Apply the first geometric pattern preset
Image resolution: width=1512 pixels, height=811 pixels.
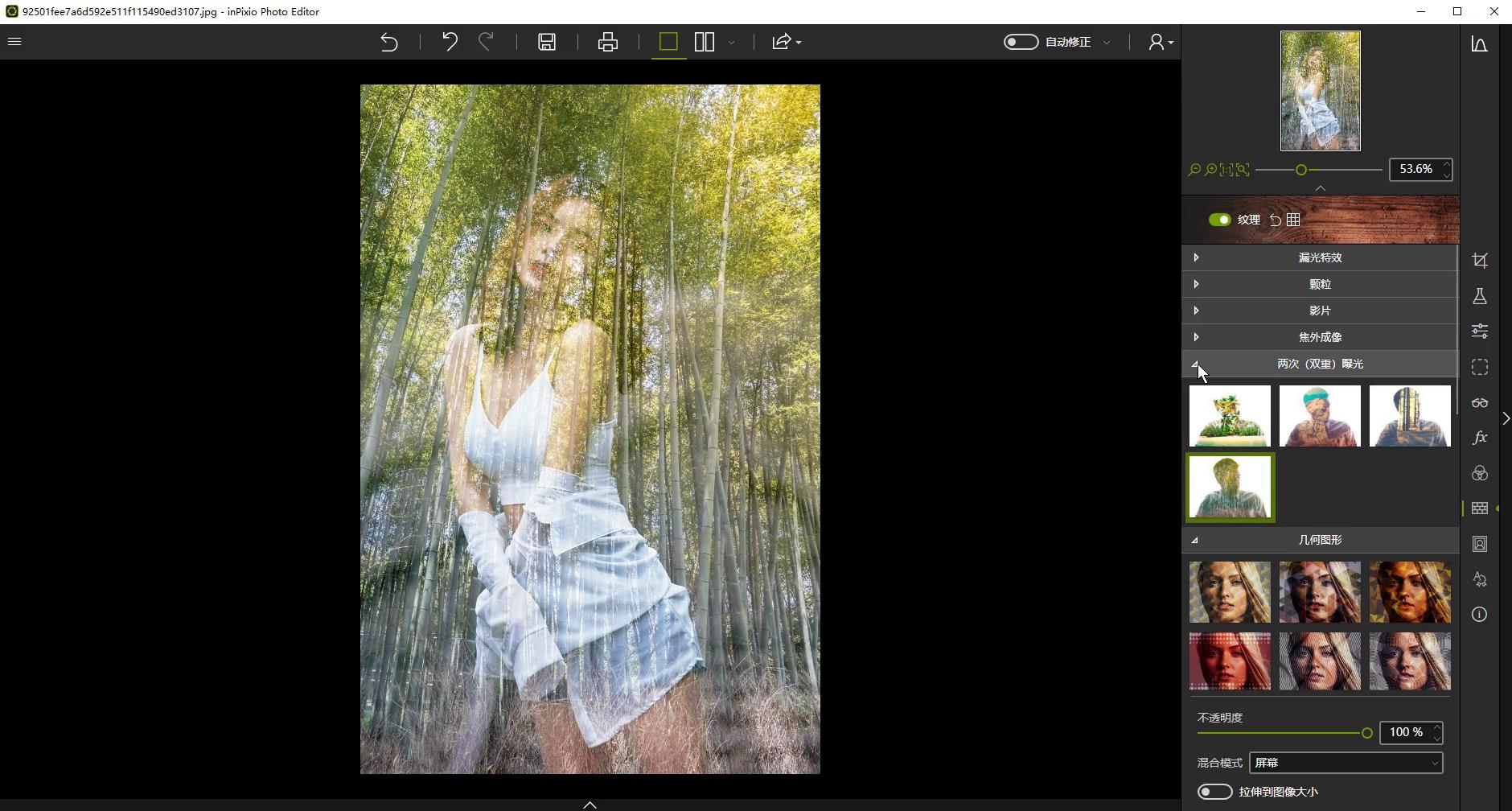(x=1230, y=592)
